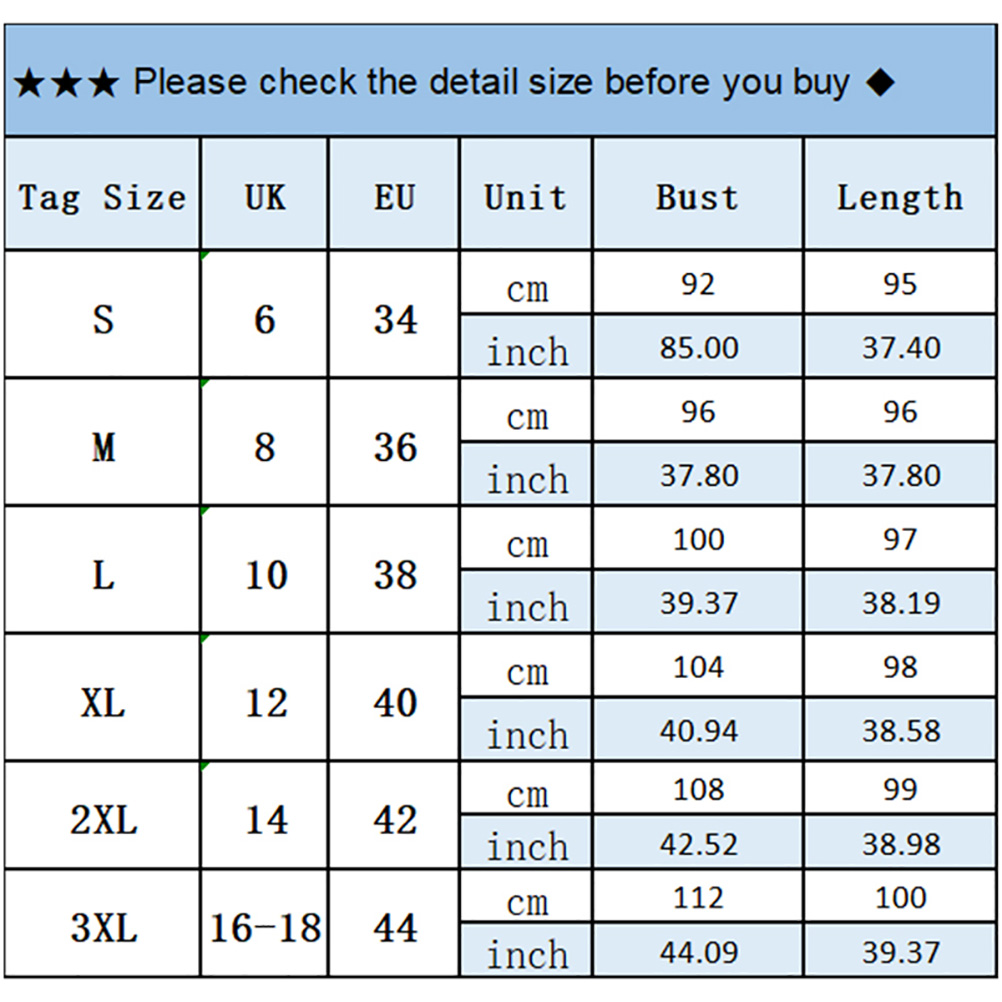
Task: Click the EU column header
Action: (394, 197)
